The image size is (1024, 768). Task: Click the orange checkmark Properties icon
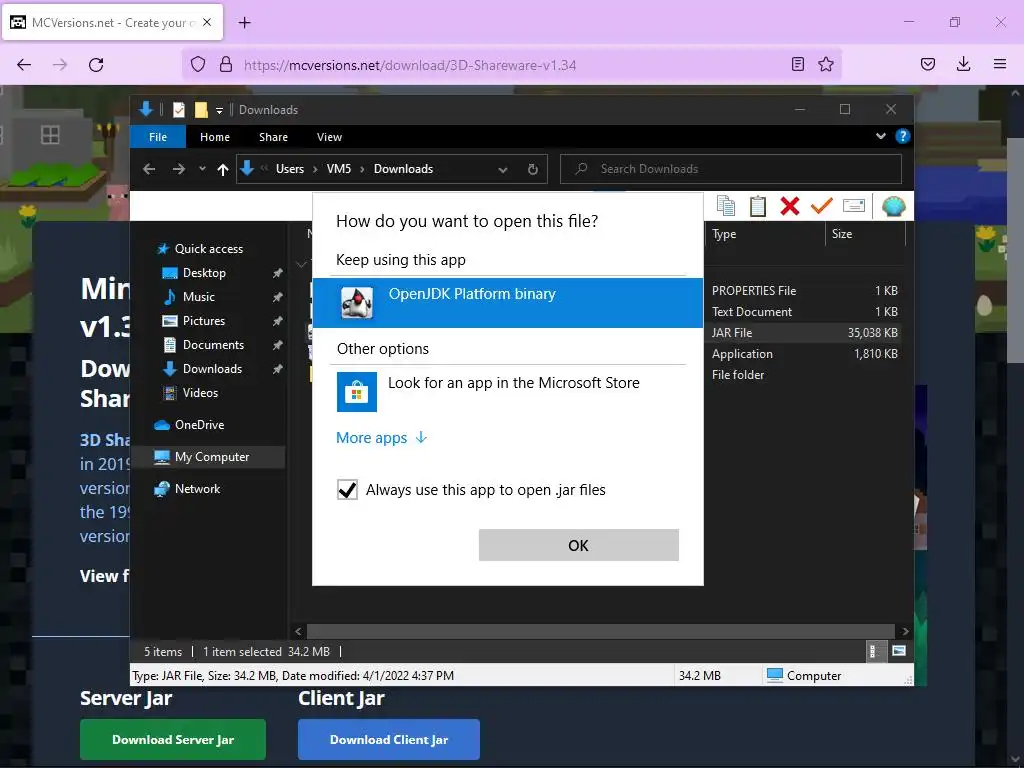[x=822, y=206]
